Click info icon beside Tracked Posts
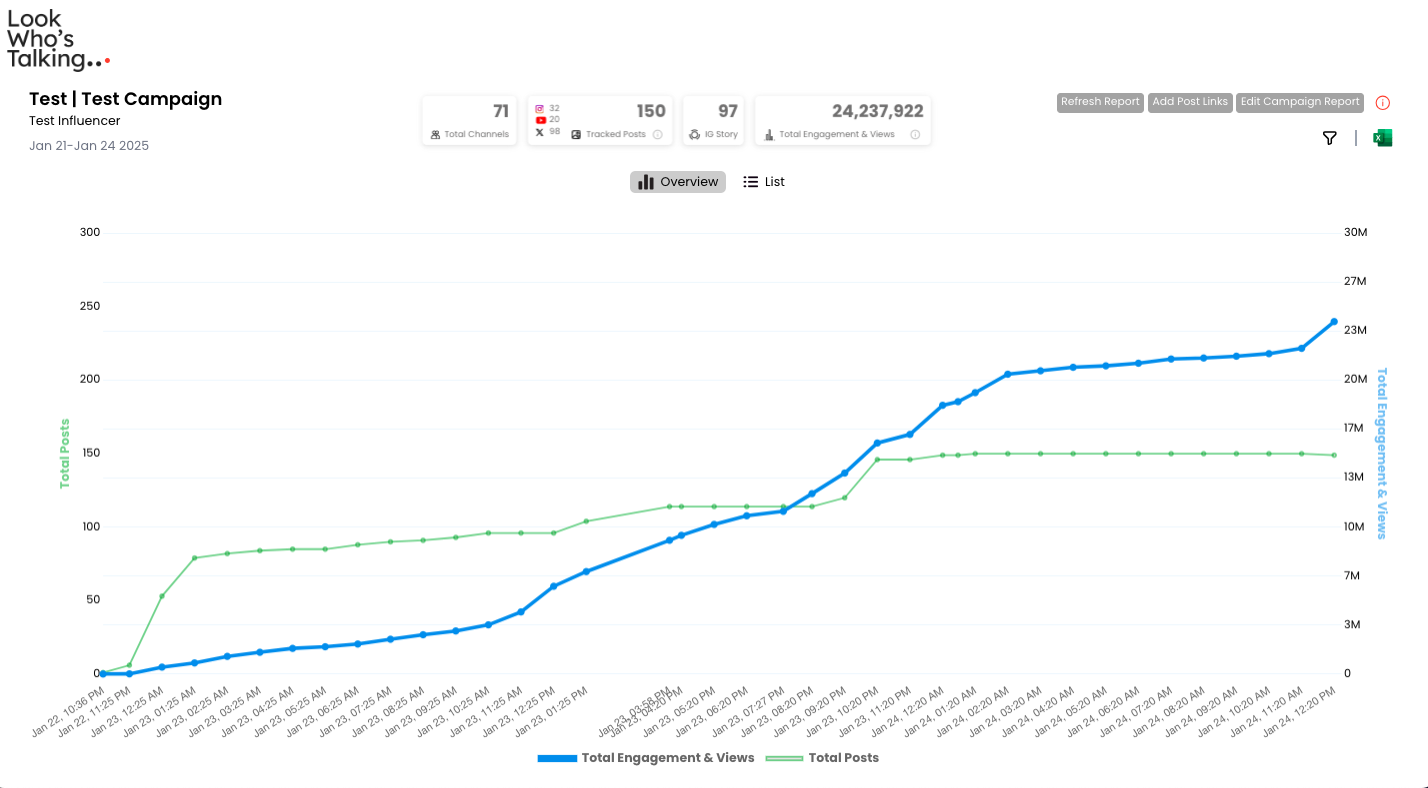1428x788 pixels. pyautogui.click(x=657, y=134)
